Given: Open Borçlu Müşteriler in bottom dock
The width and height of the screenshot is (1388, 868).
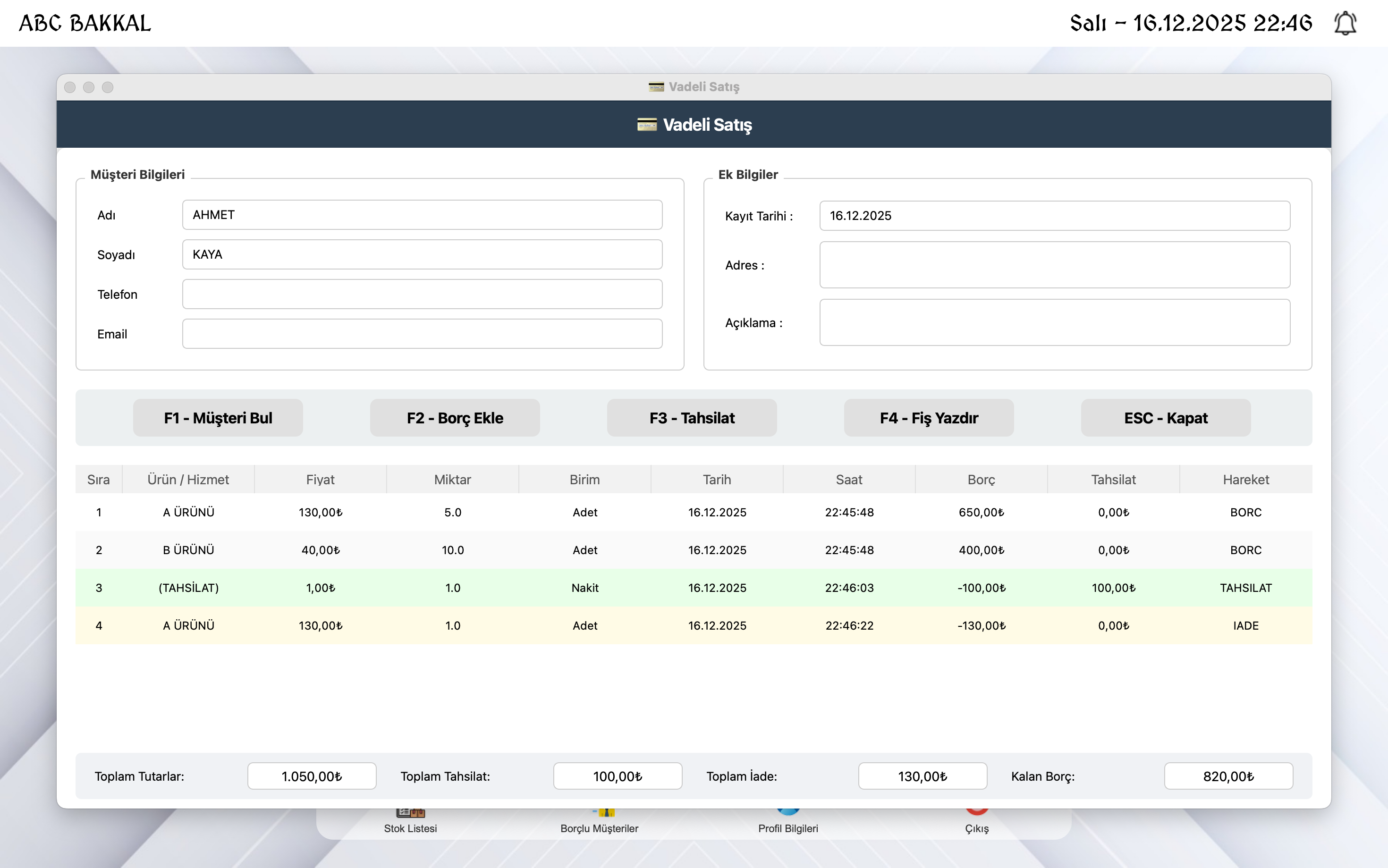Looking at the screenshot, I should [599, 827].
